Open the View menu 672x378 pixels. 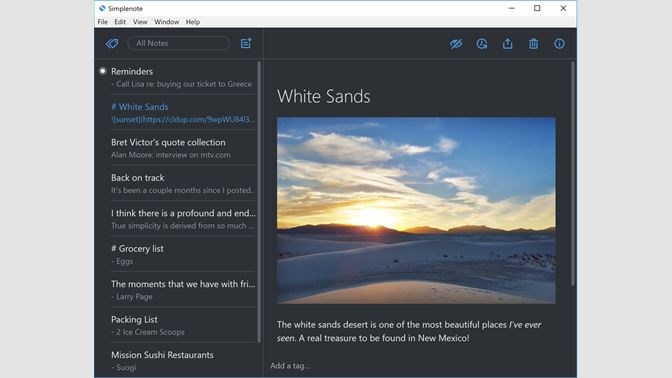[140, 22]
